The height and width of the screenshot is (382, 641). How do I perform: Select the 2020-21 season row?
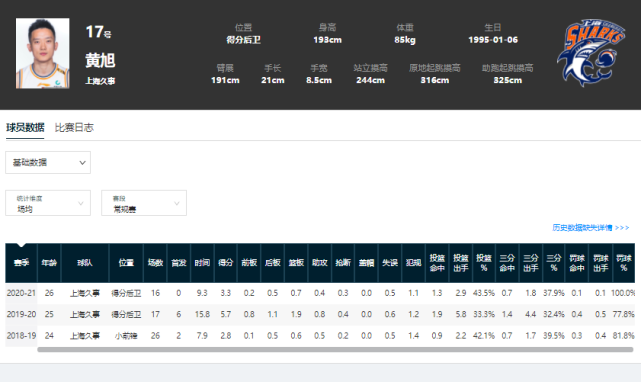[x=320, y=293]
